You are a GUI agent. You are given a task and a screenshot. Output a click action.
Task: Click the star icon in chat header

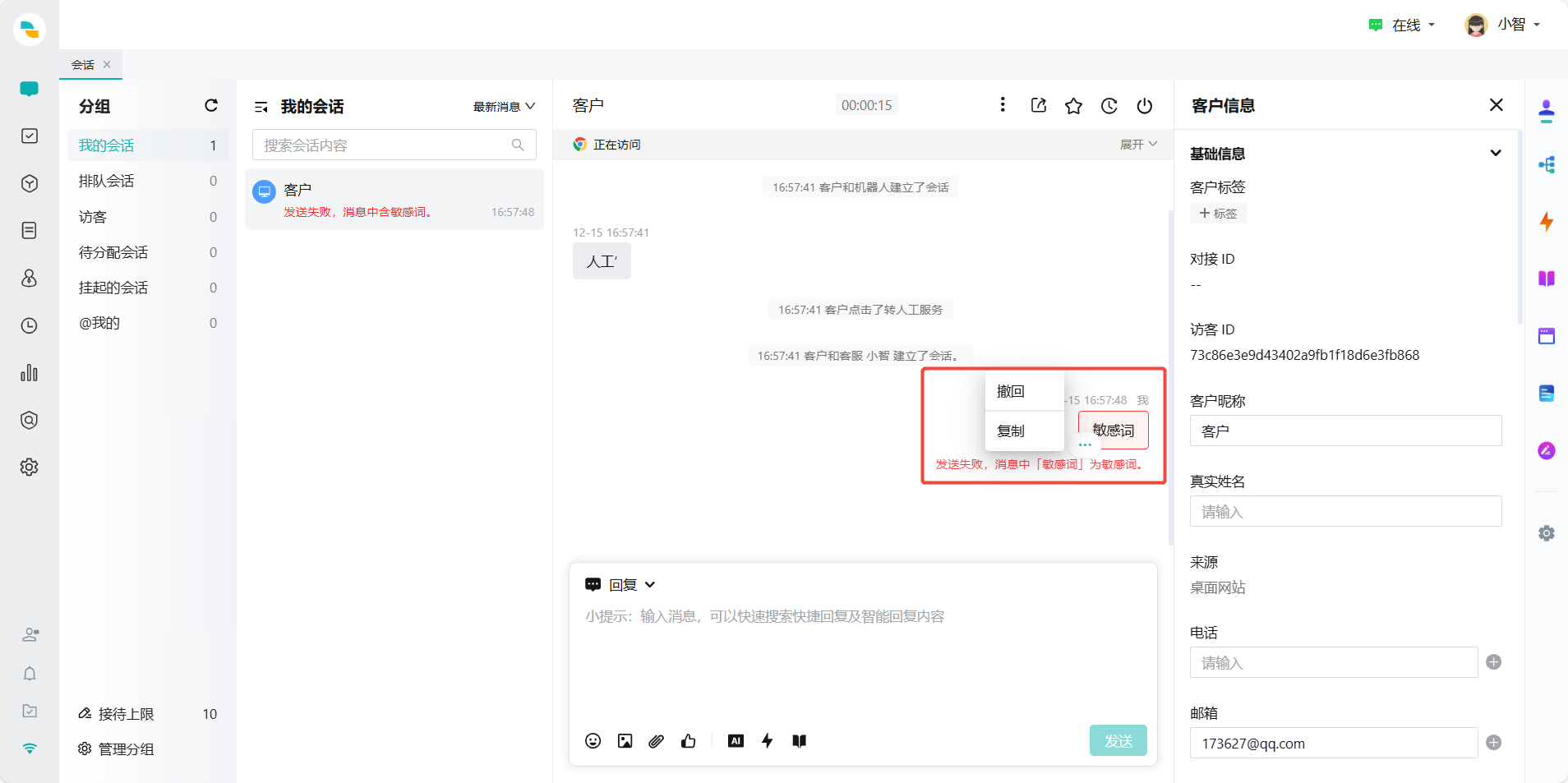[x=1073, y=106]
